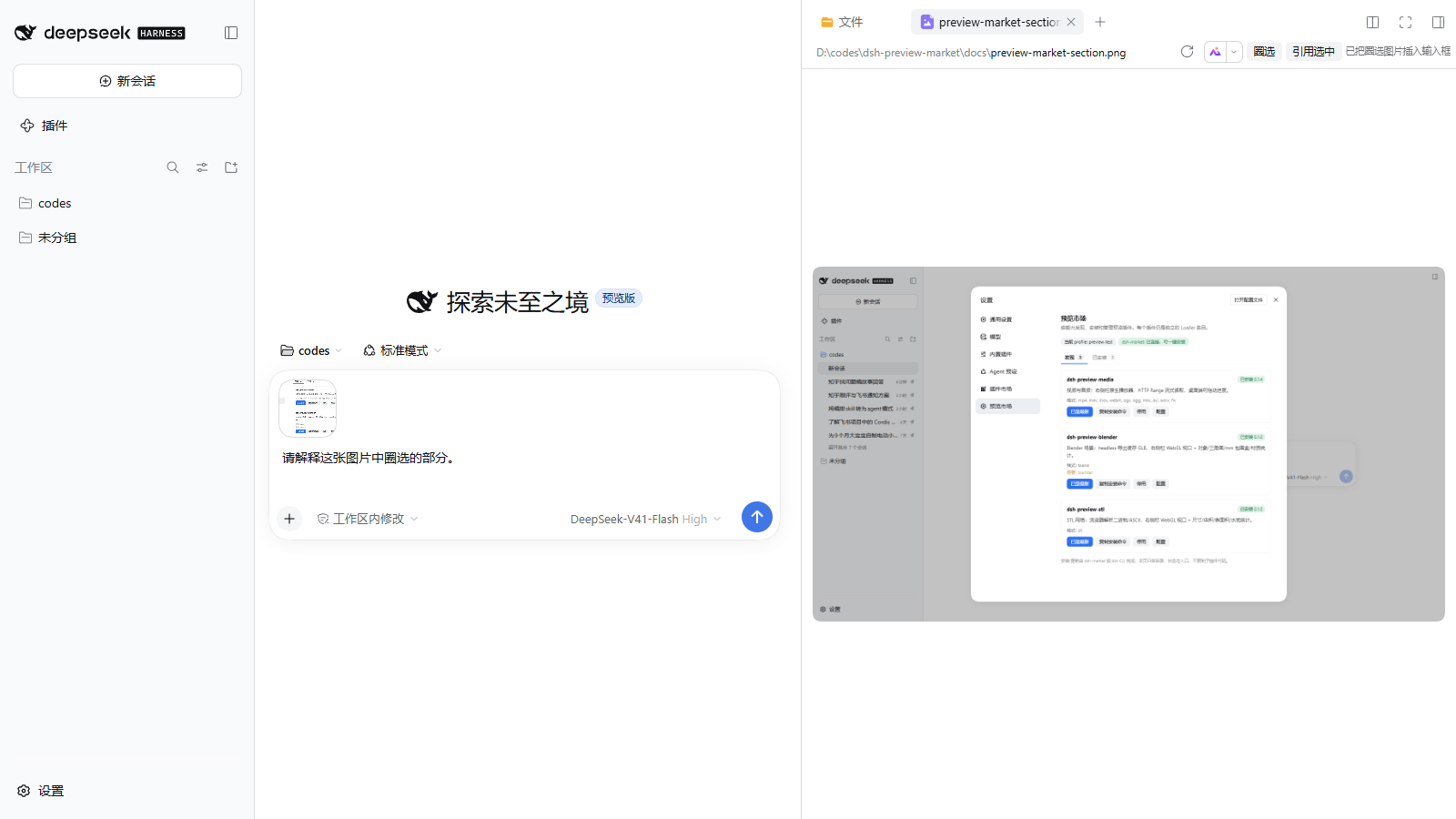Screen dimensions: 1456x819
Task: Click the previewed screenshot image
Action: pos(1128,444)
